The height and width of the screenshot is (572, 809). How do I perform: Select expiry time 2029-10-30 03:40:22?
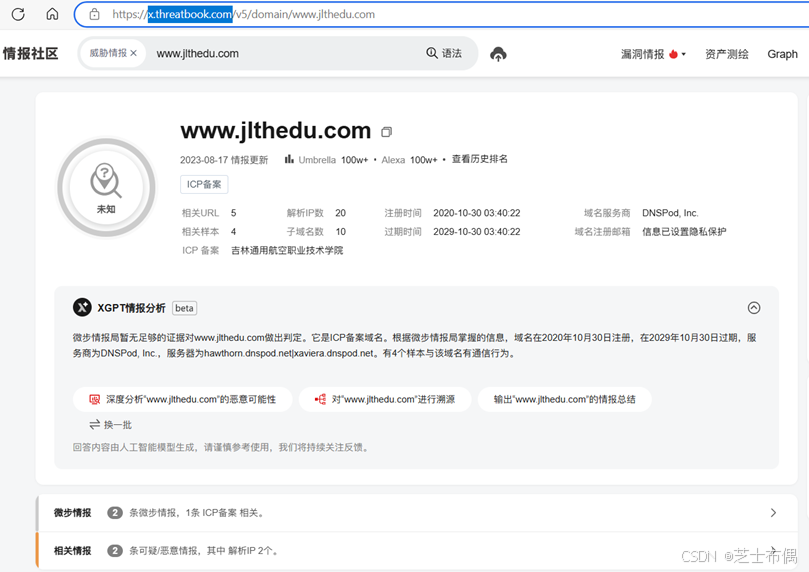[477, 232]
